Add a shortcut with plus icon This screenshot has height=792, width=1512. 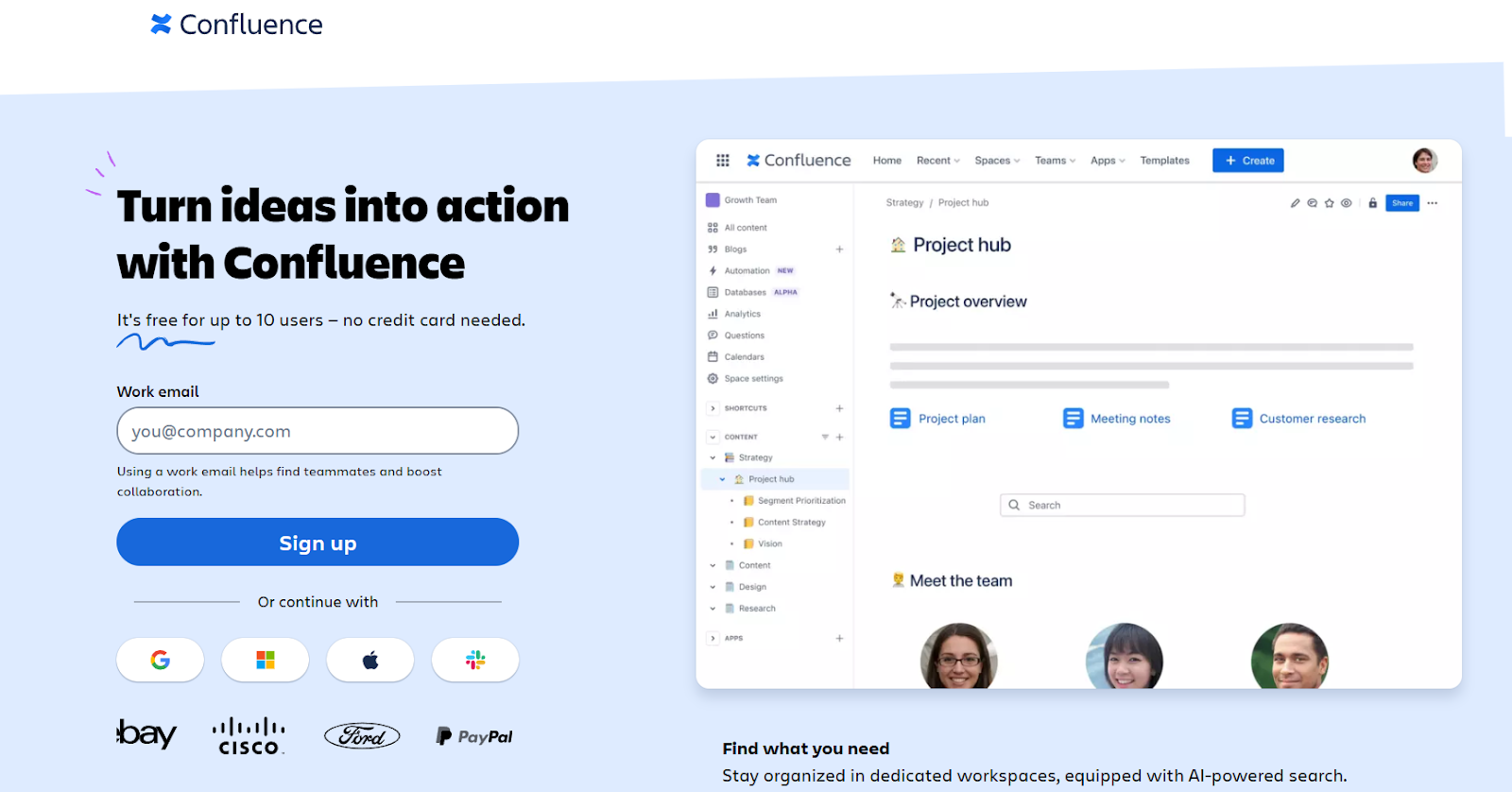(839, 408)
